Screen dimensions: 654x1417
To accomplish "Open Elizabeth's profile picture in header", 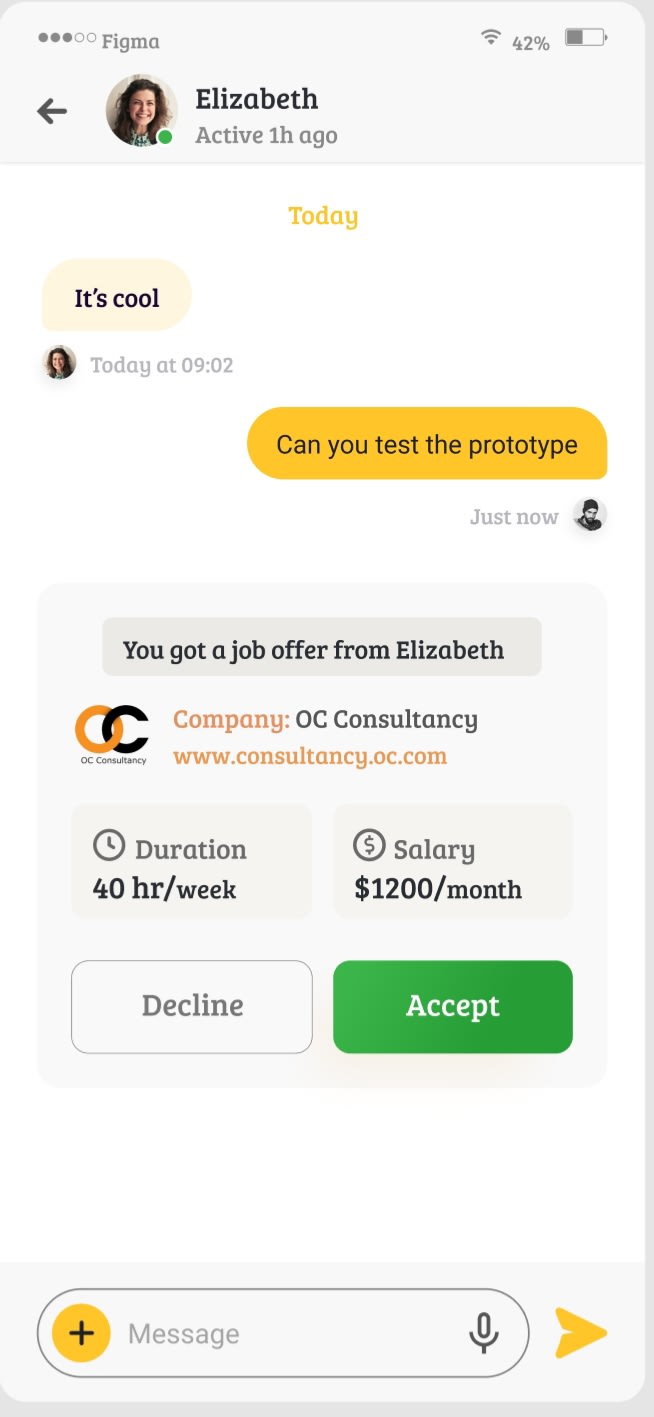I will tap(141, 110).
